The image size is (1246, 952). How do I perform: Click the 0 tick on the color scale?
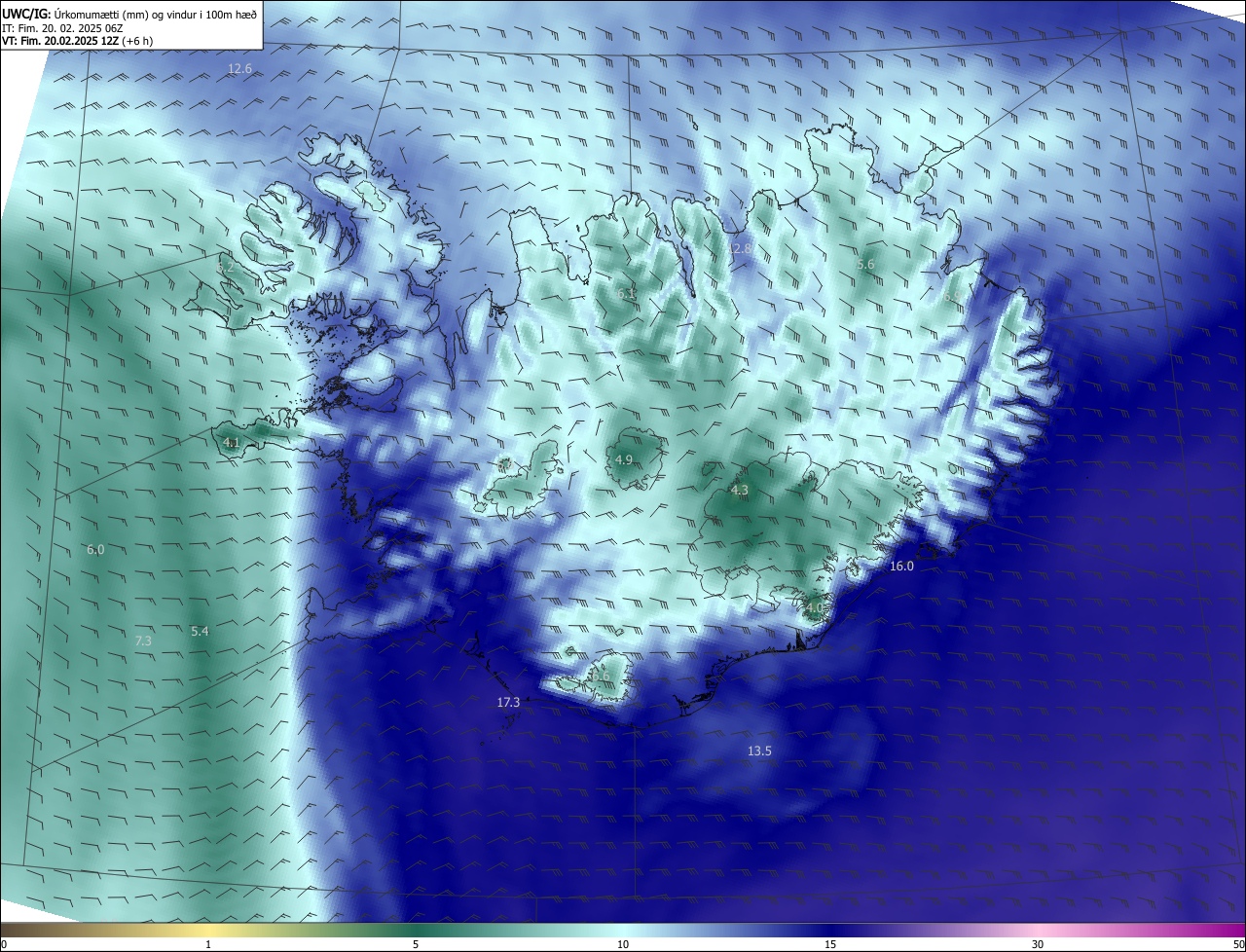(x=3, y=945)
